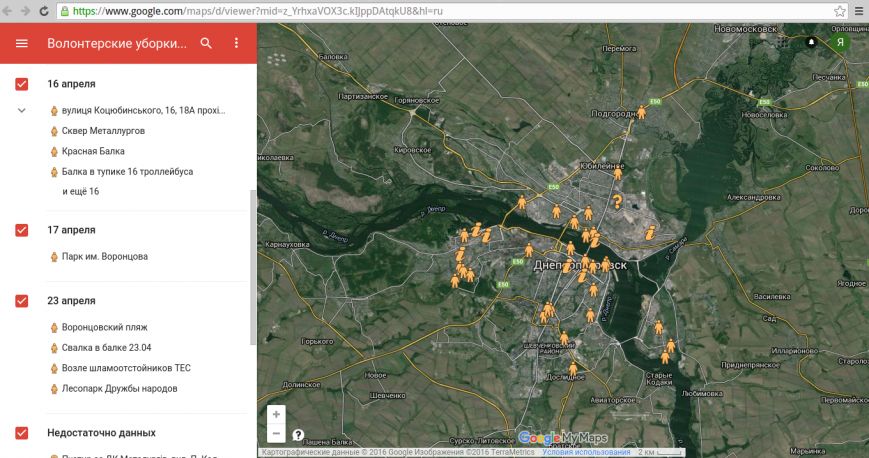This screenshot has width=869, height=458.
Task: Click the Волонтерские уборки map title
Action: 117,43
